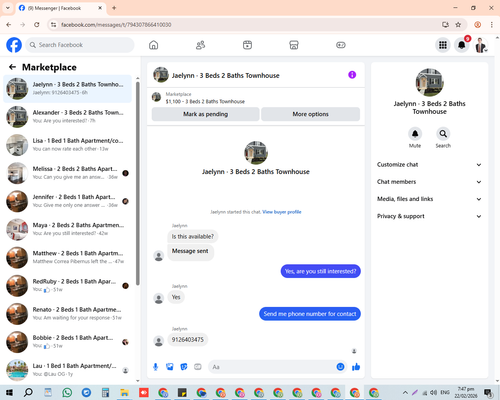Open Maya 2 Beds 2 Baths conversation
500x400 pixels.
[x=68, y=229]
